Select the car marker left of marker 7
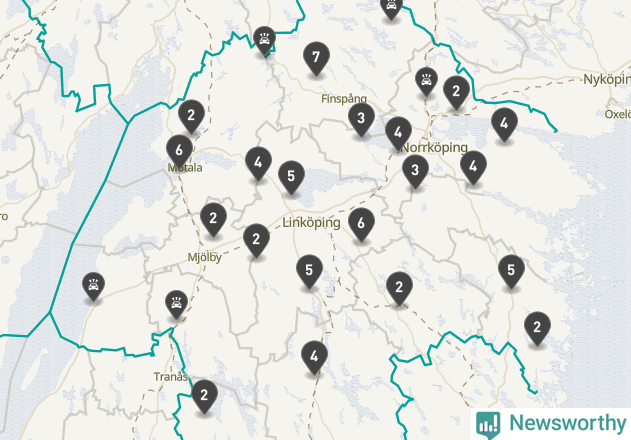Viewport: 631px width, 440px height. point(264,41)
